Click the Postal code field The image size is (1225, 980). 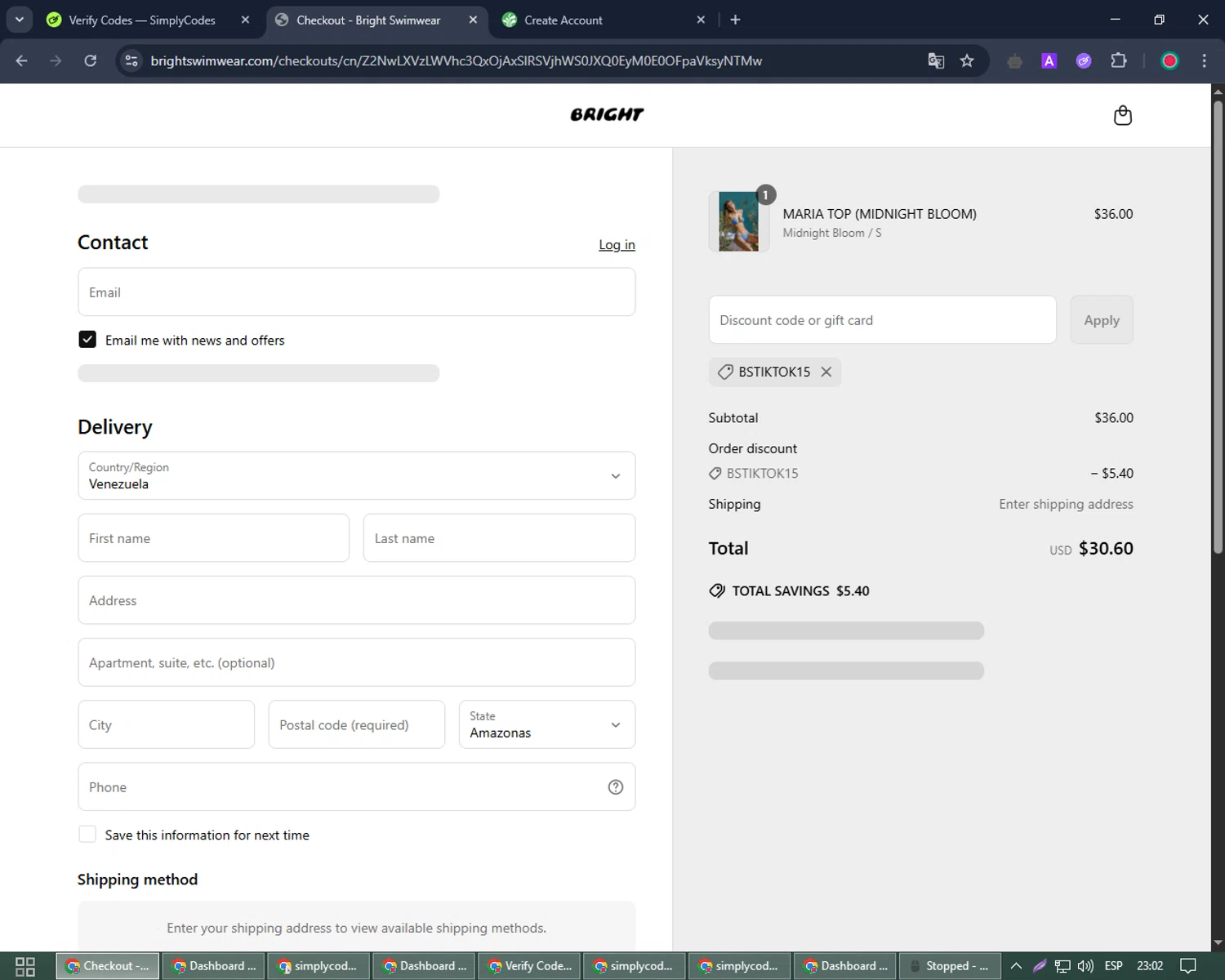[357, 724]
